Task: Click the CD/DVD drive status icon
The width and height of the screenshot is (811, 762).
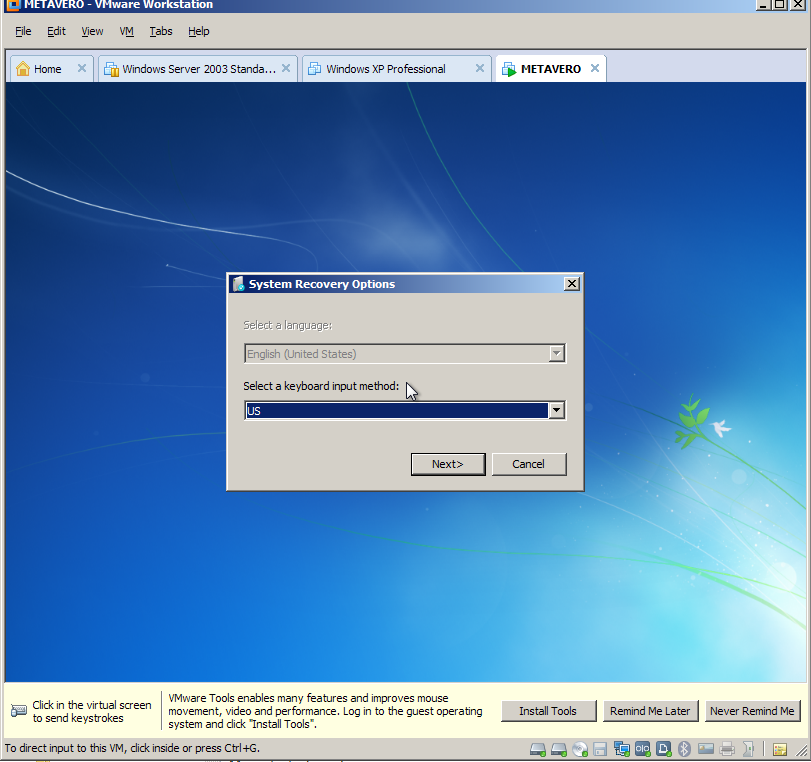Action: point(580,749)
